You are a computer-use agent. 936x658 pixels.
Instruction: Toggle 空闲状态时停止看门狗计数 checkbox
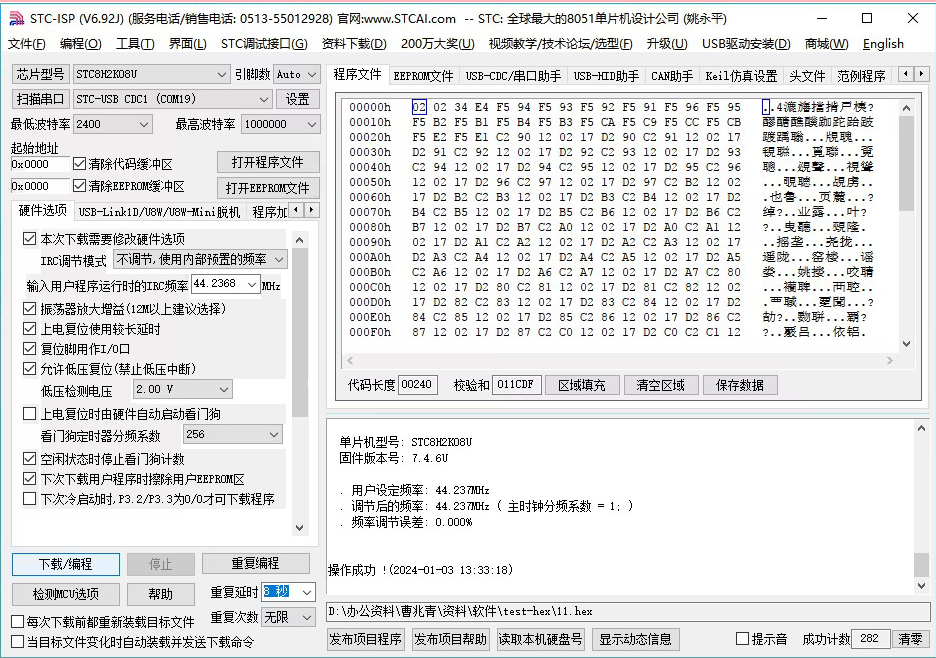(29, 459)
